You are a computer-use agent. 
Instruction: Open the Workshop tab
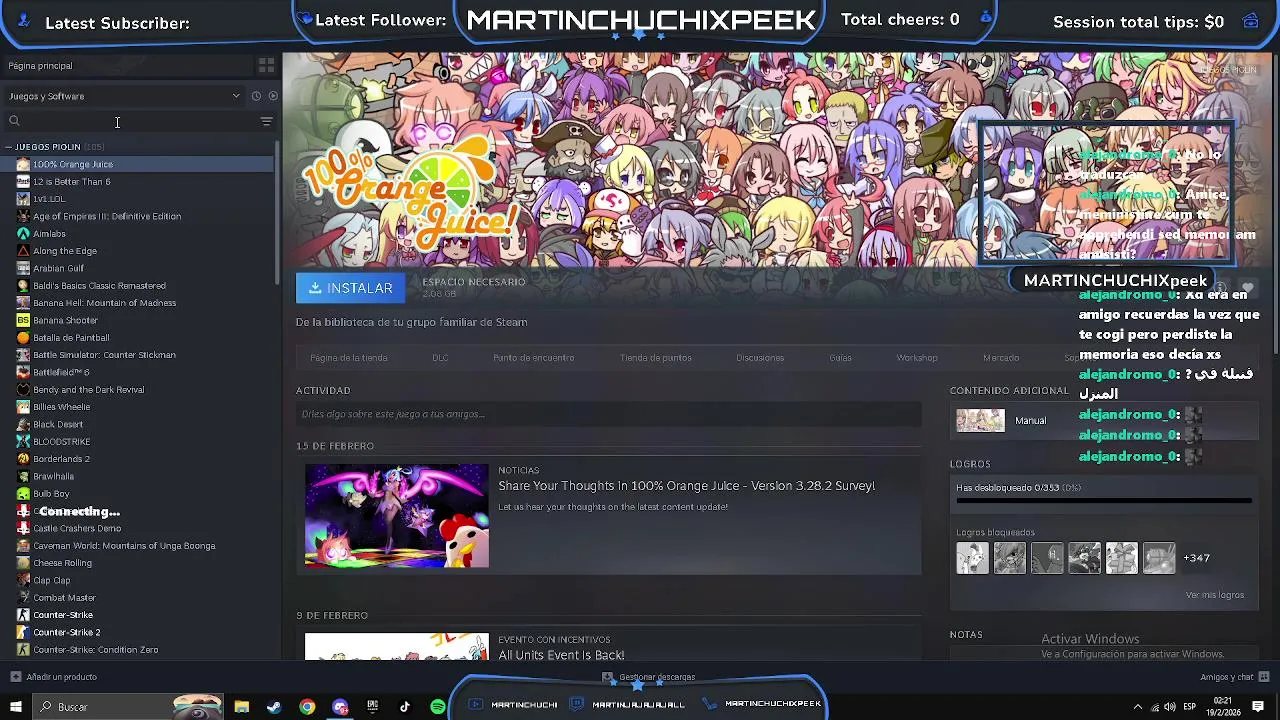pos(917,358)
